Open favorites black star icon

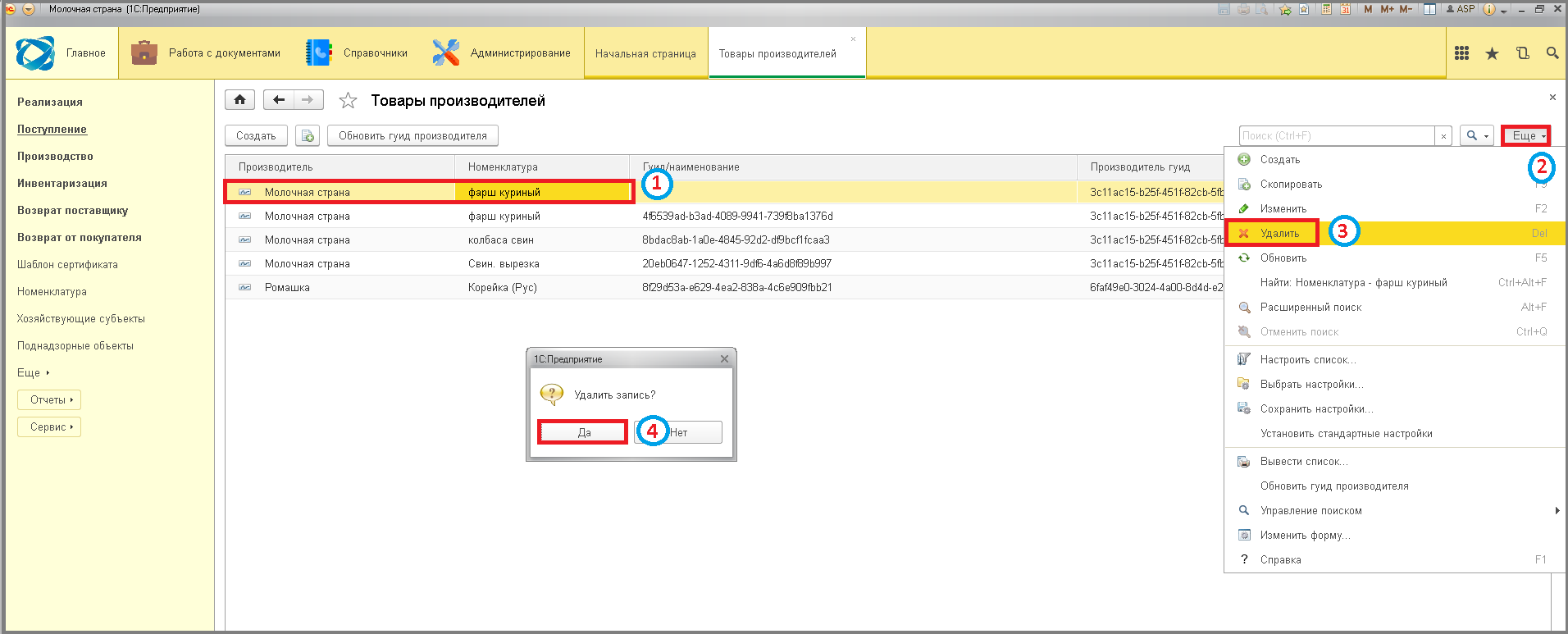(x=1492, y=53)
